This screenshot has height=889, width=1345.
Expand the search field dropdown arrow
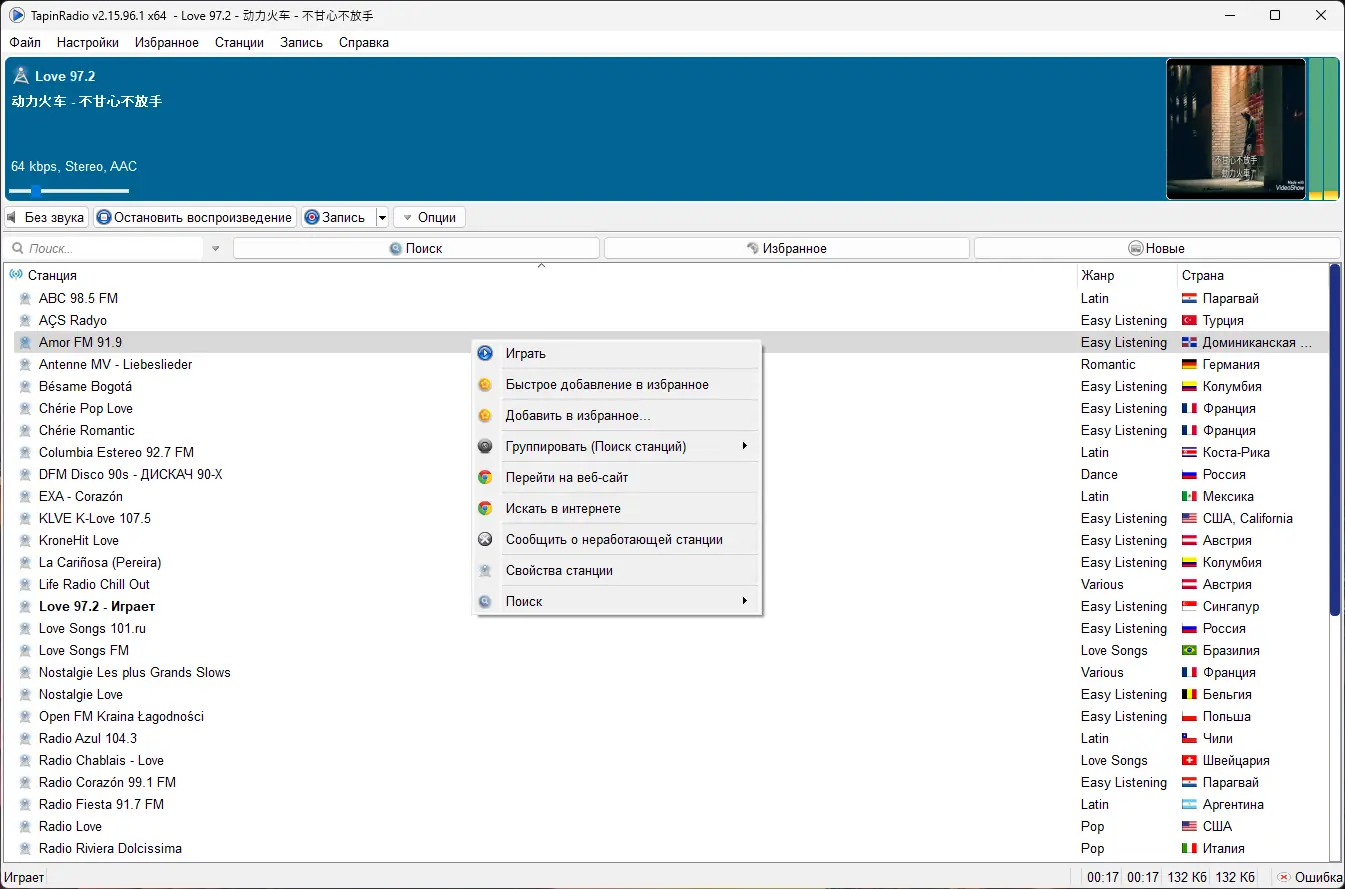(215, 247)
